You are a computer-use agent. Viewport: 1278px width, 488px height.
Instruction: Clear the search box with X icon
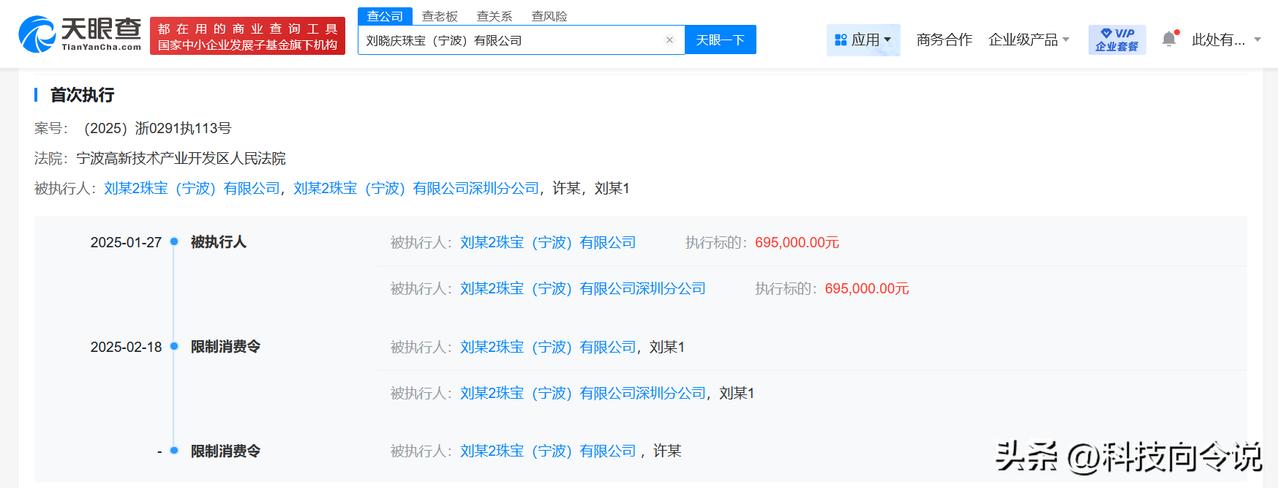(x=670, y=40)
